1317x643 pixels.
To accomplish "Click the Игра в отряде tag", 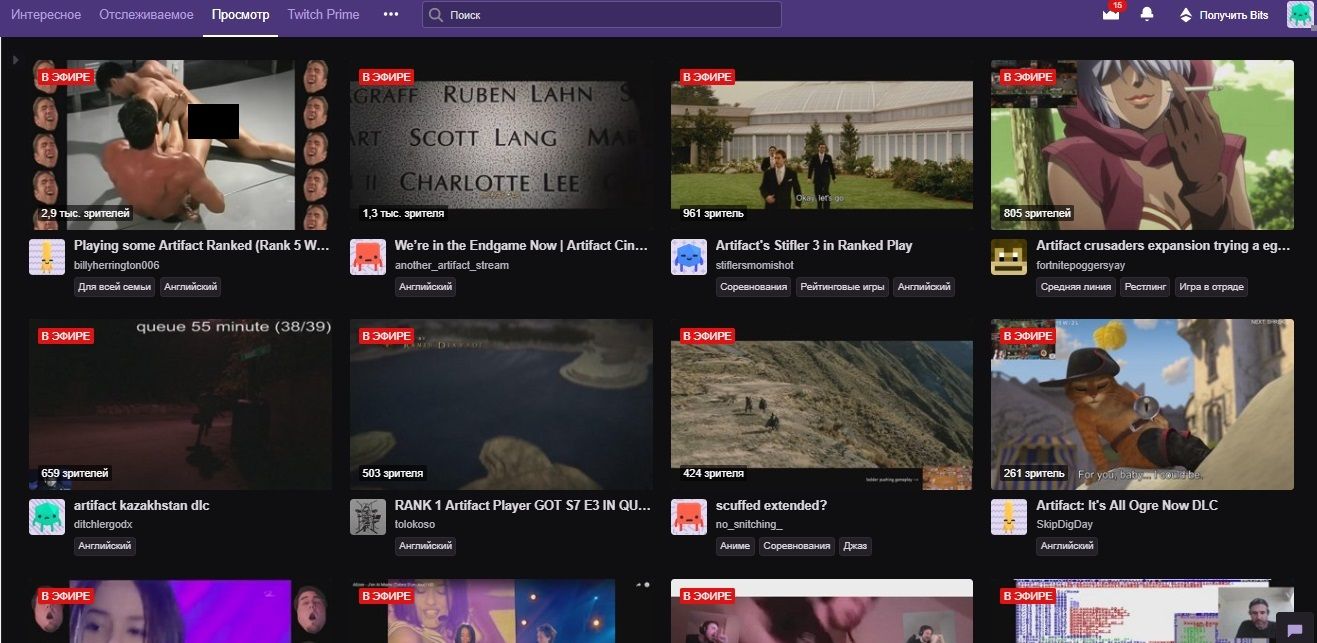I will (x=1211, y=287).
